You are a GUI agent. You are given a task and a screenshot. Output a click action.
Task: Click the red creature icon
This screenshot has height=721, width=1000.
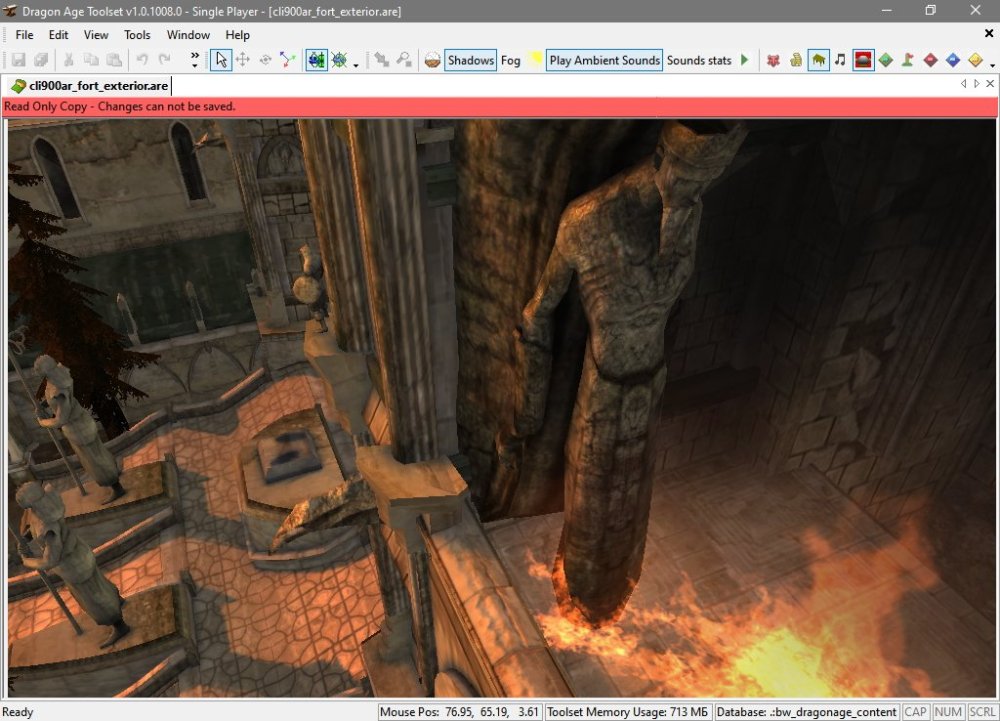773,60
